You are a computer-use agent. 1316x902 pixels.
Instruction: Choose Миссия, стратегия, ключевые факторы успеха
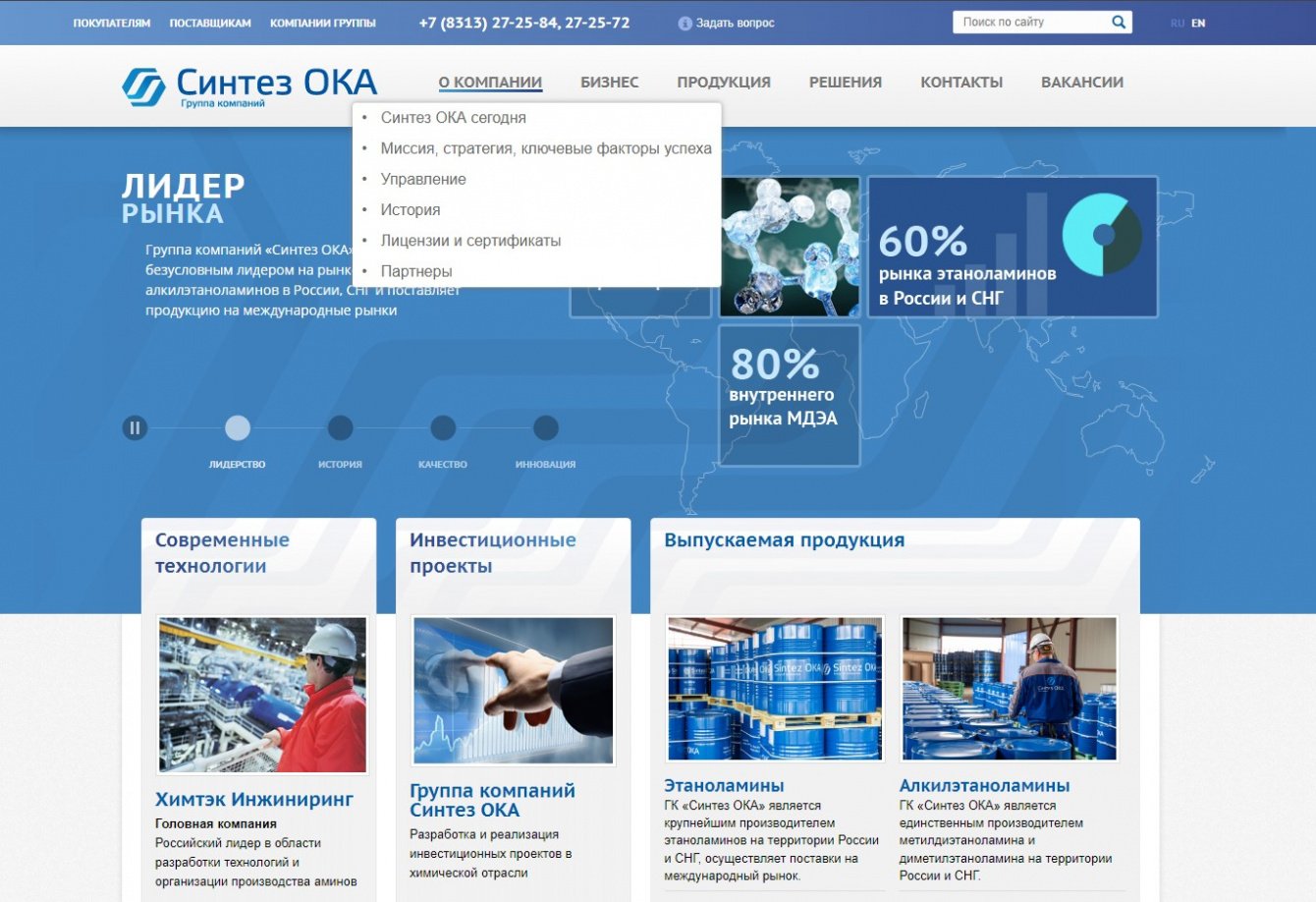tap(546, 148)
